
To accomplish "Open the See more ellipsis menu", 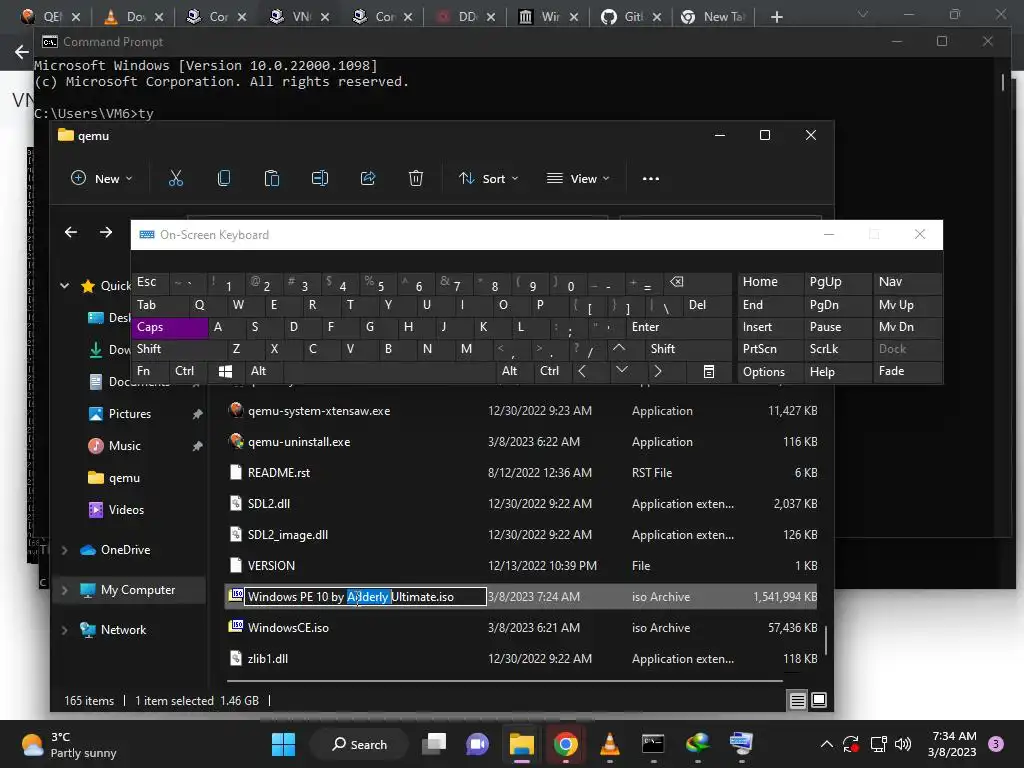I will tap(650, 178).
